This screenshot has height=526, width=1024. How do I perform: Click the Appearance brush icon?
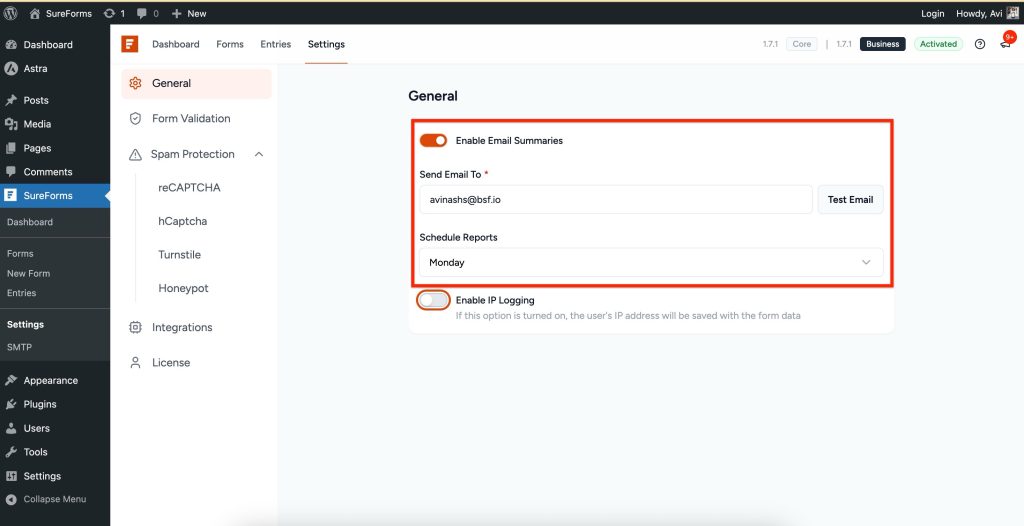pos(10,380)
